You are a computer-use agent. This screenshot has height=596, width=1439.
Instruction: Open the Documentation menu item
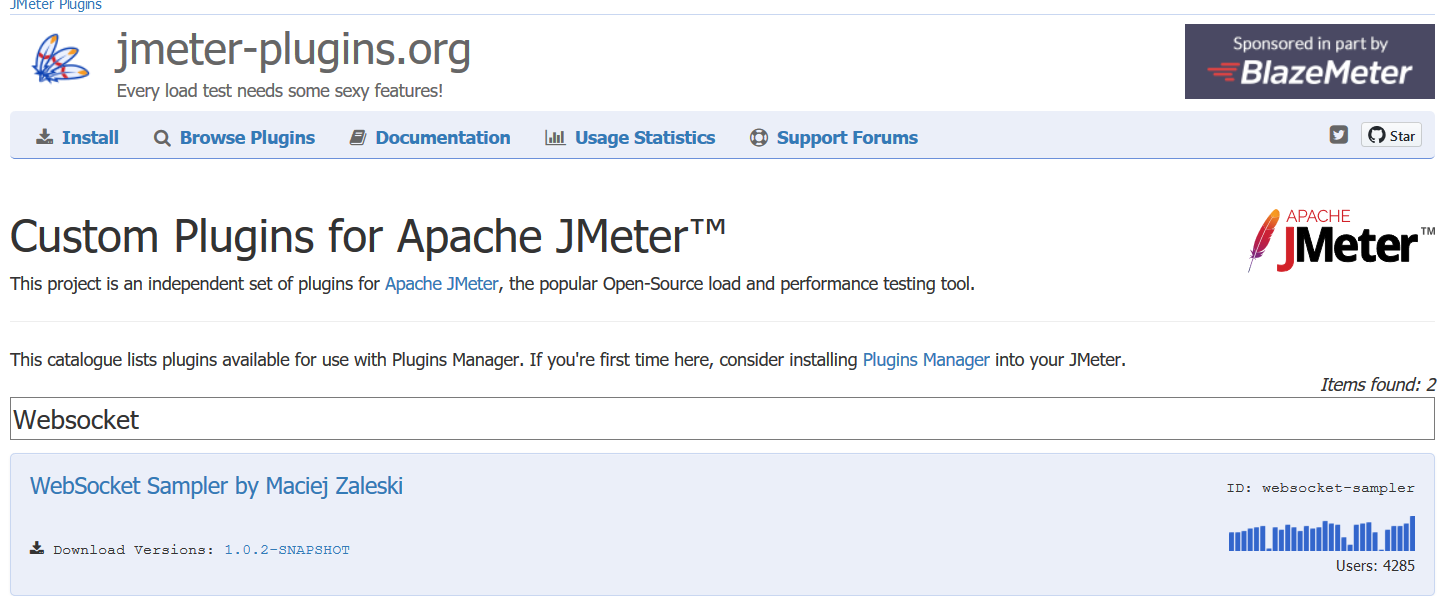point(443,138)
